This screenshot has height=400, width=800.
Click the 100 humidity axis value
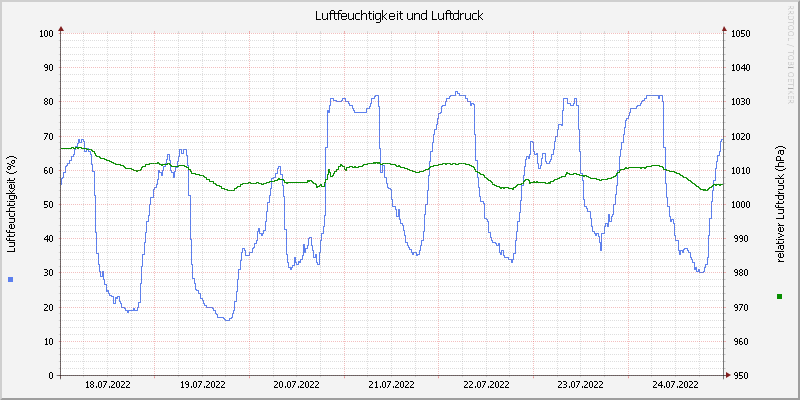(x=46, y=34)
